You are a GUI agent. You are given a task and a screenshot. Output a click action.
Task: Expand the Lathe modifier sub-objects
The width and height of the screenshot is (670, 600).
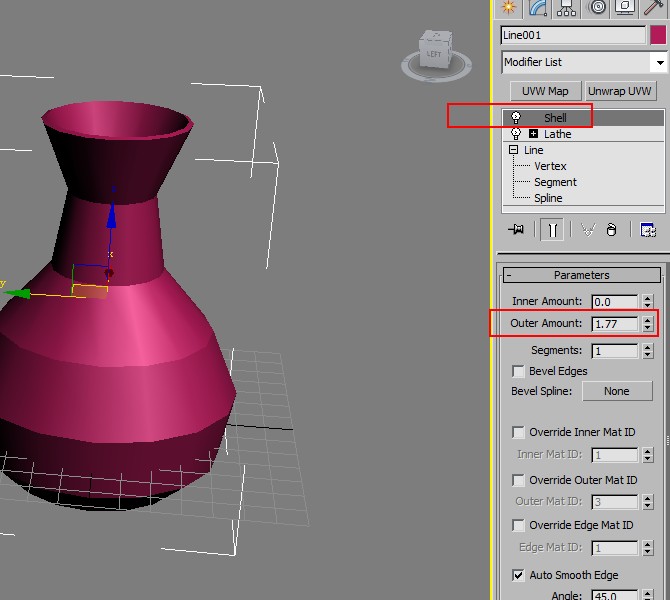(533, 134)
